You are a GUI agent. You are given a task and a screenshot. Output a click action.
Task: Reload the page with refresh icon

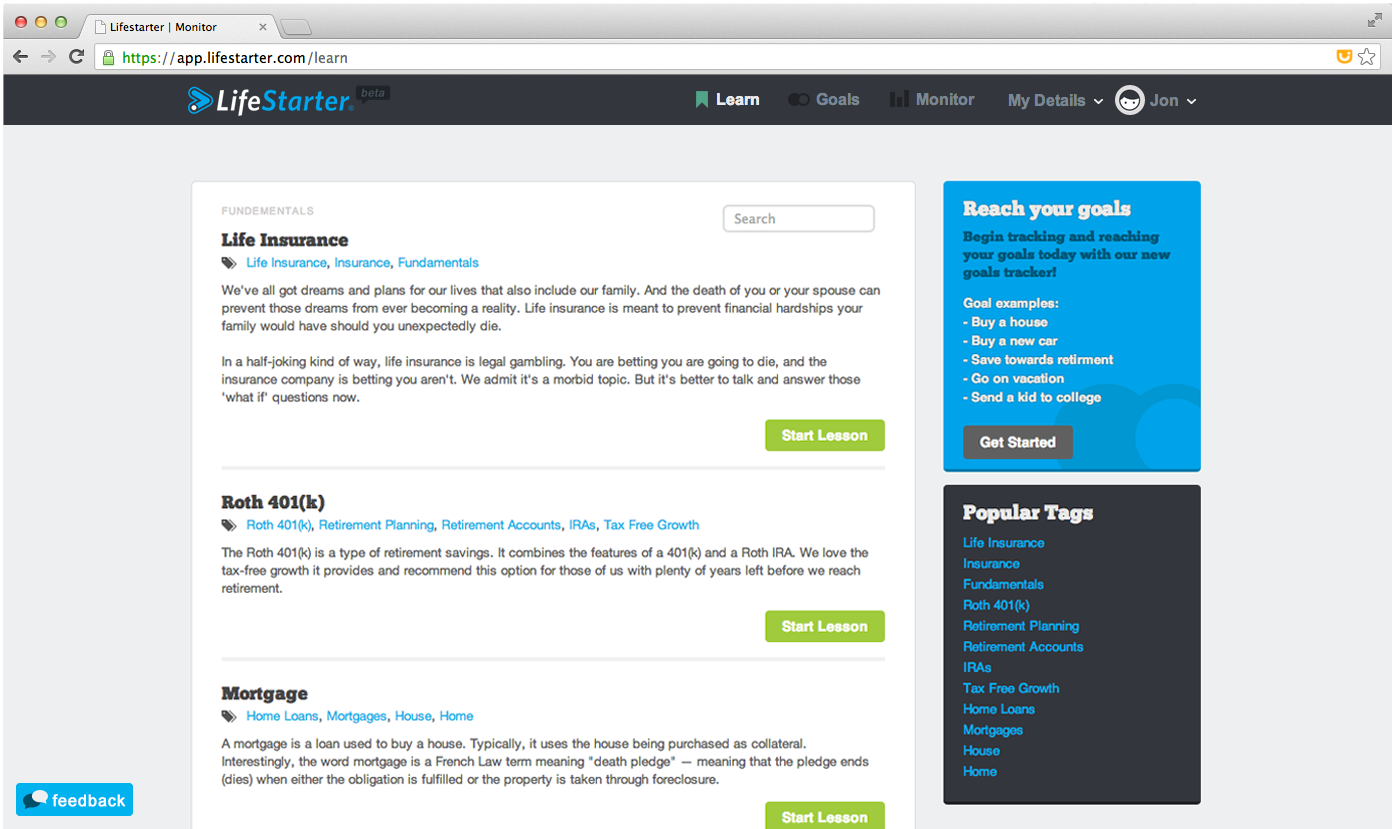coord(76,57)
